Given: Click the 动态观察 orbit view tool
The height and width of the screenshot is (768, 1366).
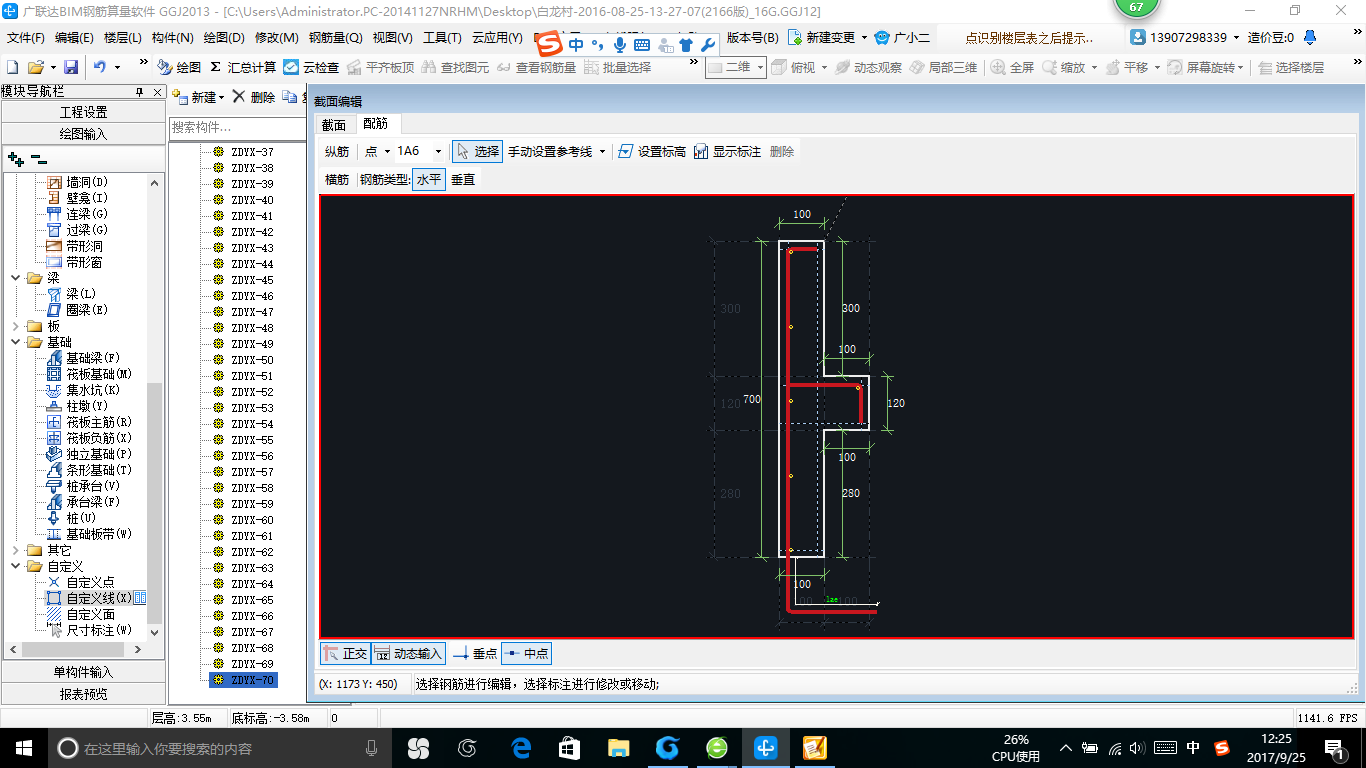Looking at the screenshot, I should (868, 67).
